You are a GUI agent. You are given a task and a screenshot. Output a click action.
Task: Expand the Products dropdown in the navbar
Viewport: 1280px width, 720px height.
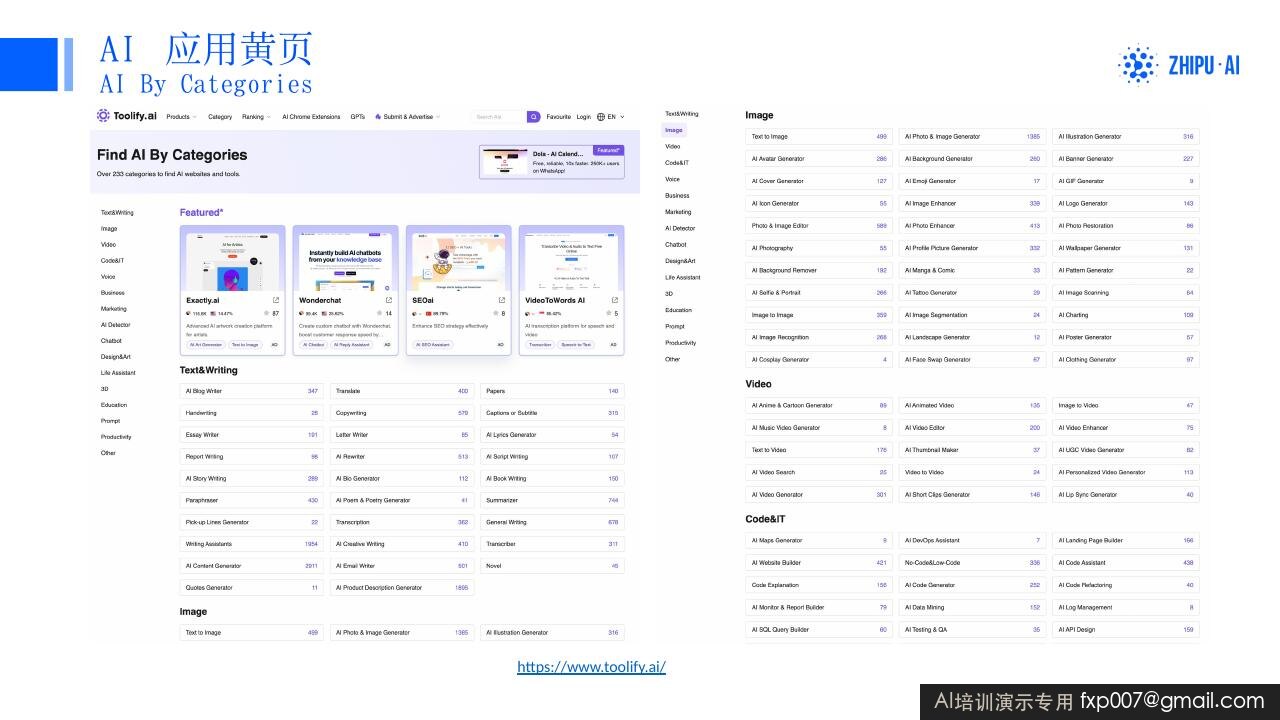tap(181, 117)
